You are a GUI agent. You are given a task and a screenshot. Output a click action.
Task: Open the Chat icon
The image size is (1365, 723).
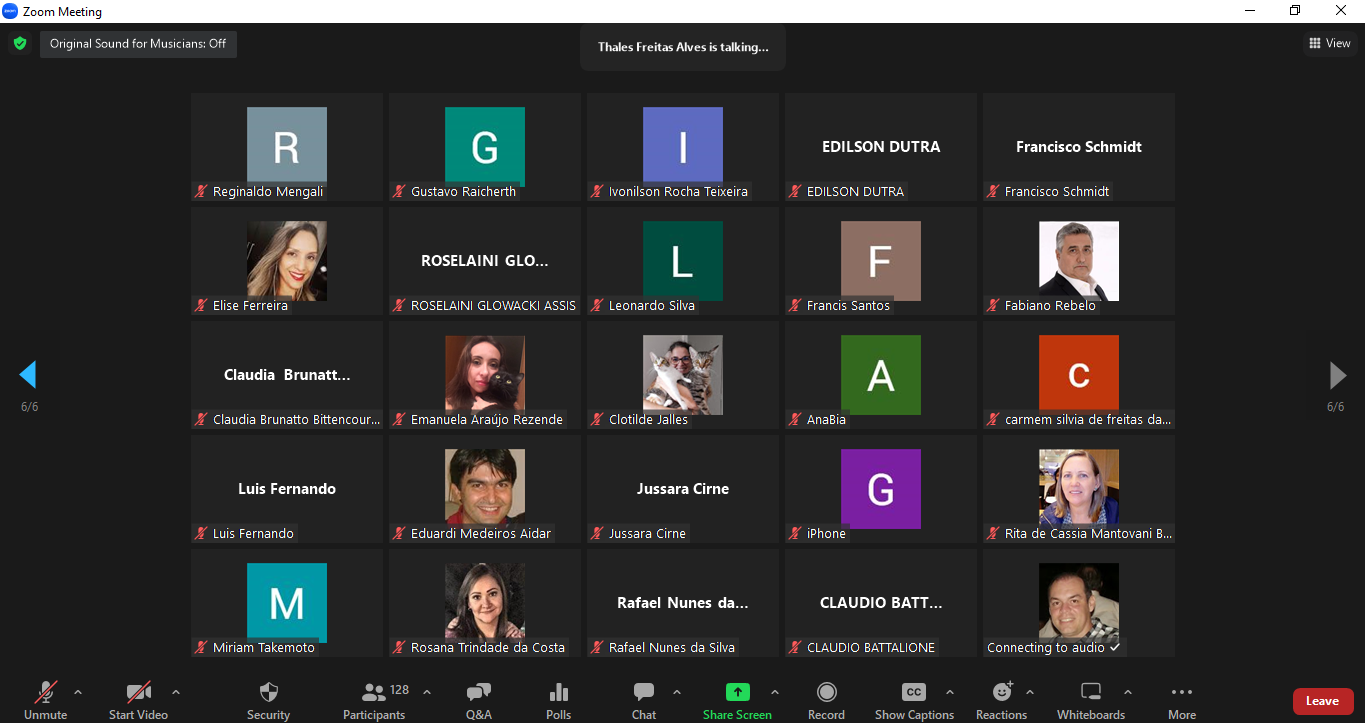[644, 692]
